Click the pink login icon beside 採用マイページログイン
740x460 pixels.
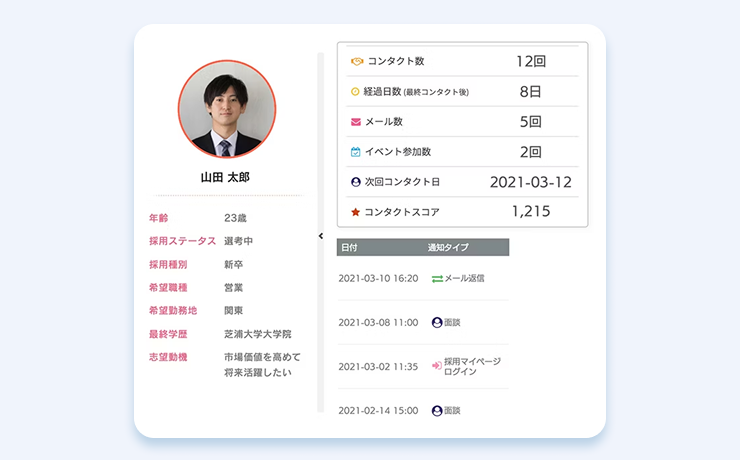437,366
